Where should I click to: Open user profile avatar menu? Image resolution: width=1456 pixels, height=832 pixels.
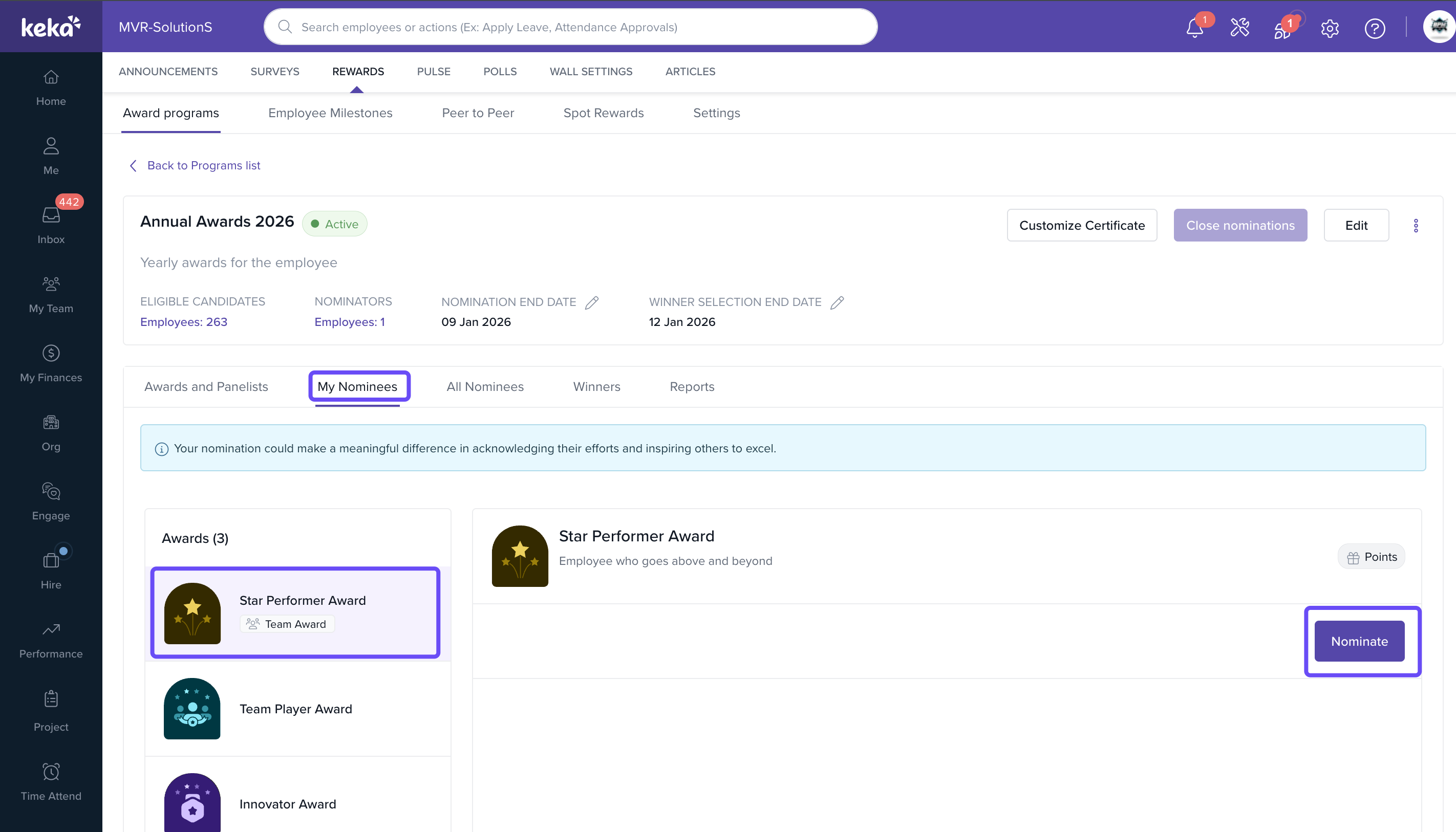click(x=1438, y=26)
